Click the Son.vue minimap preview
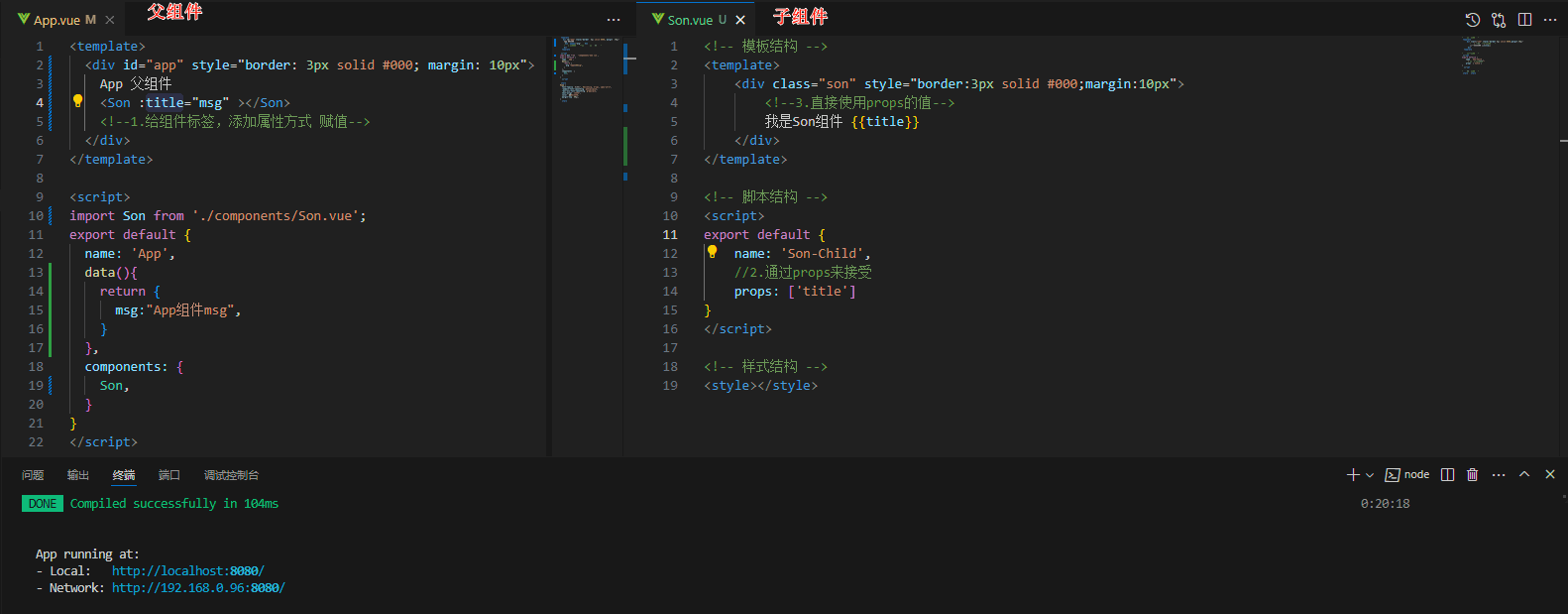Image resolution: width=1568 pixels, height=614 pixels. (x=1492, y=55)
